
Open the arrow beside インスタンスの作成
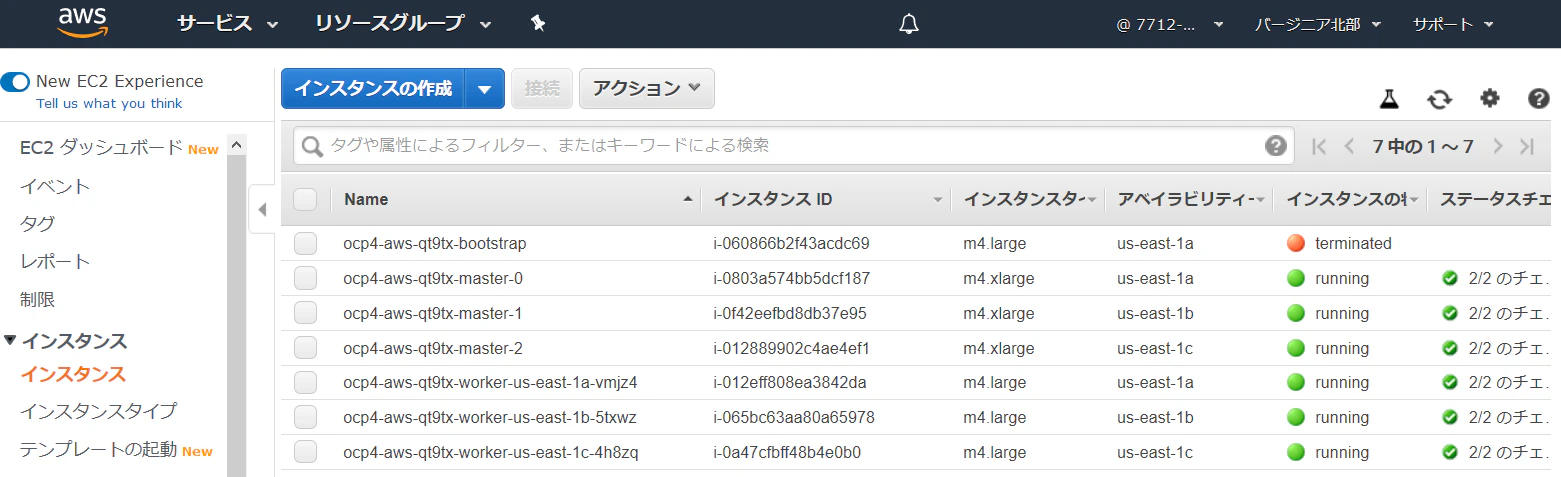click(x=484, y=88)
